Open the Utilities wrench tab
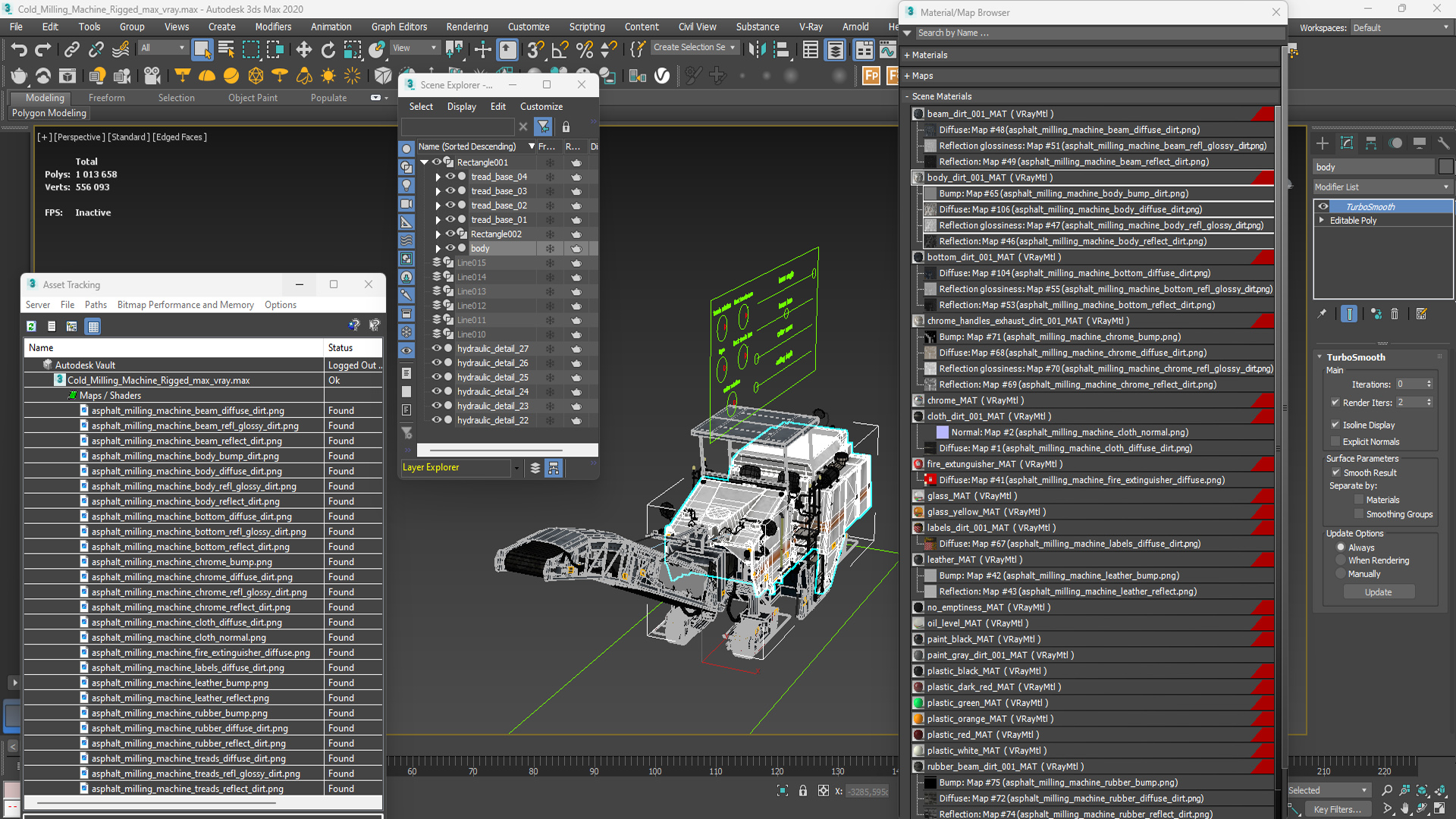This screenshot has height=819, width=1456. [x=1443, y=143]
